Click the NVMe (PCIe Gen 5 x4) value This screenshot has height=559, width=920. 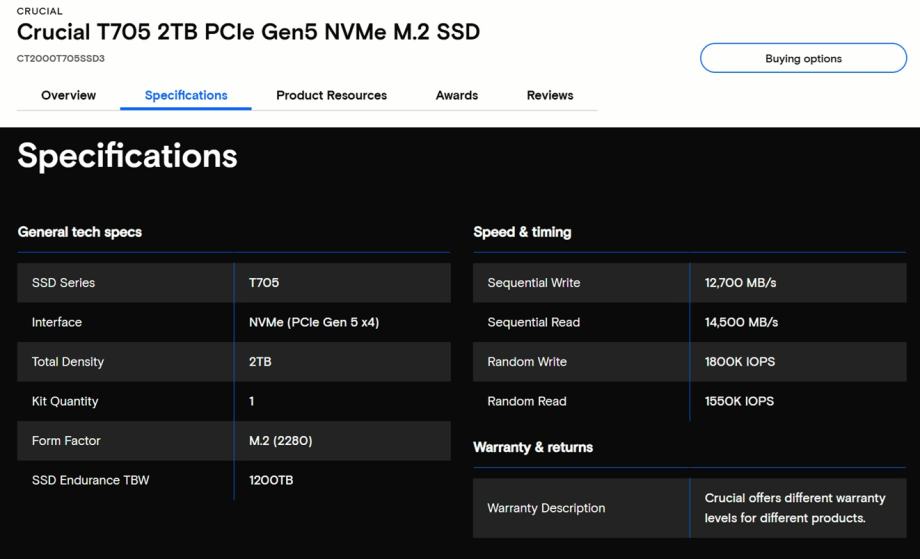coord(314,322)
